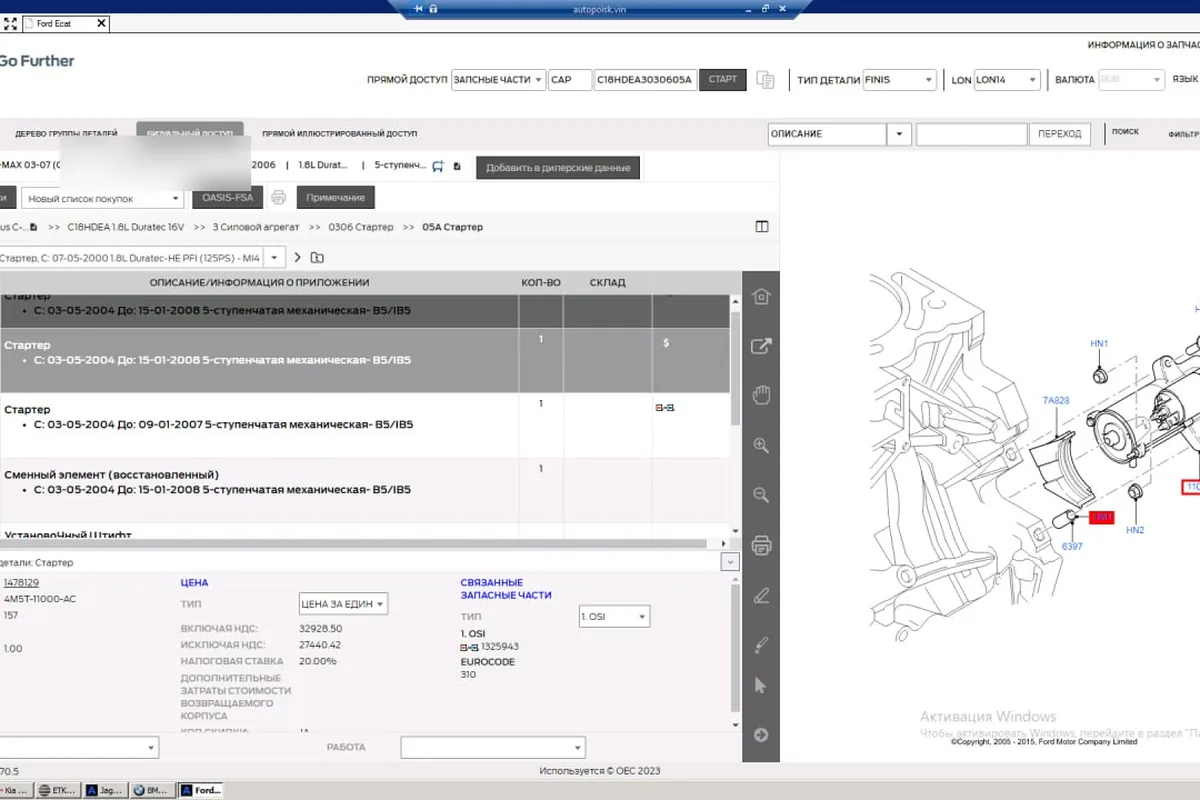This screenshot has height=800, width=1200.
Task: Click callout 7A828 in the diagram
Action: (x=1056, y=400)
